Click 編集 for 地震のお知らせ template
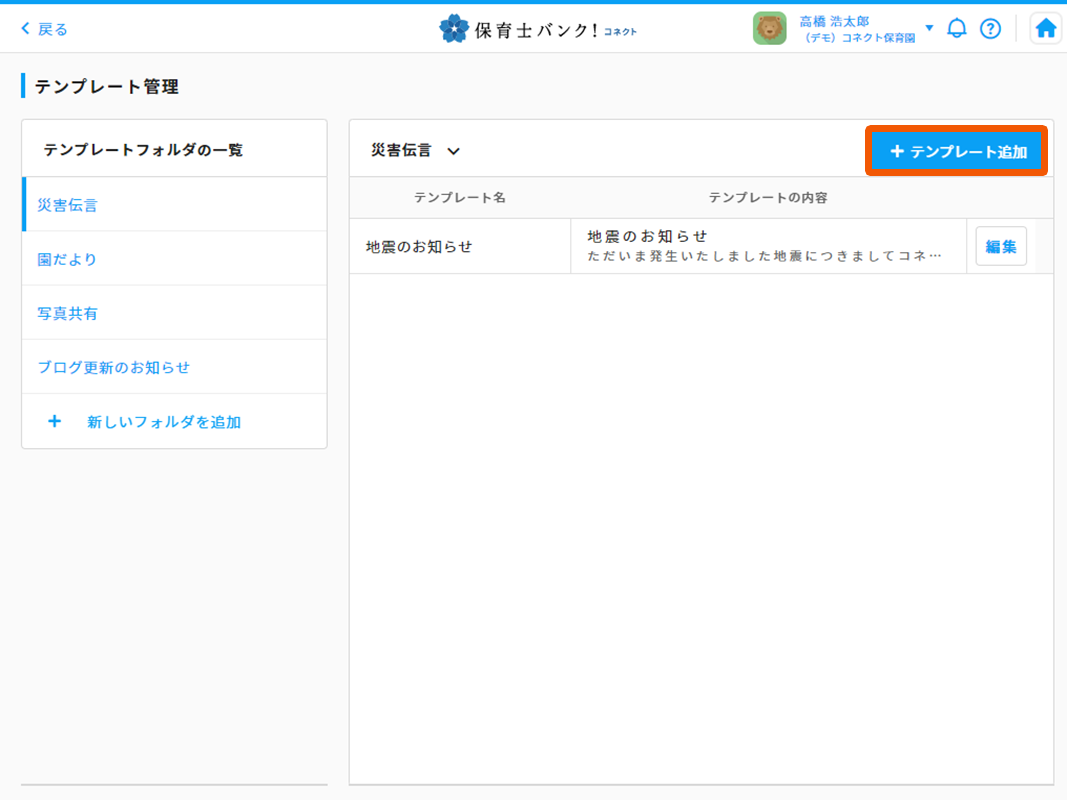Screen dimensions: 1067x800 coord(1000,246)
